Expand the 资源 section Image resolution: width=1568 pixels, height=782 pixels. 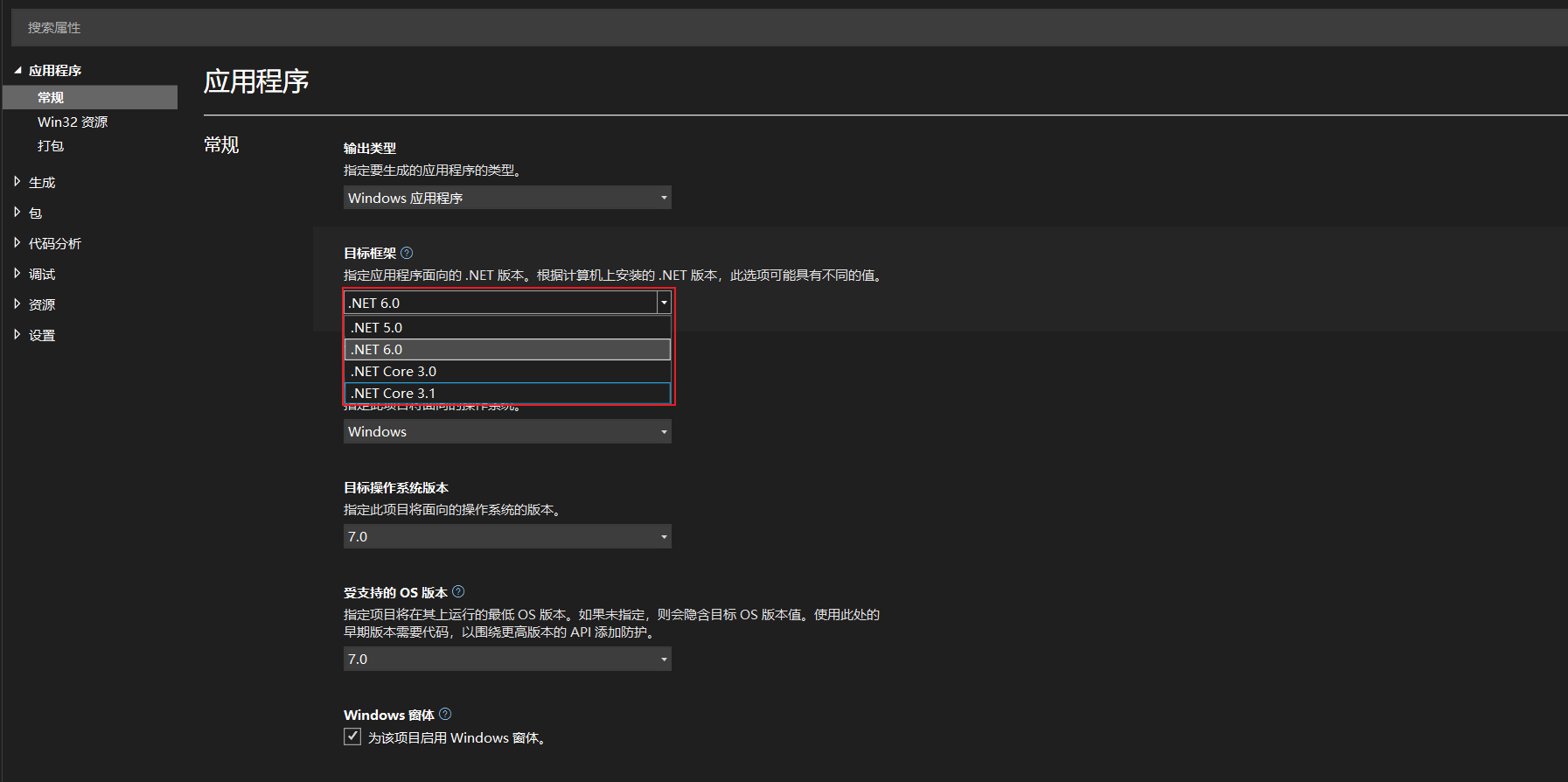point(17,304)
